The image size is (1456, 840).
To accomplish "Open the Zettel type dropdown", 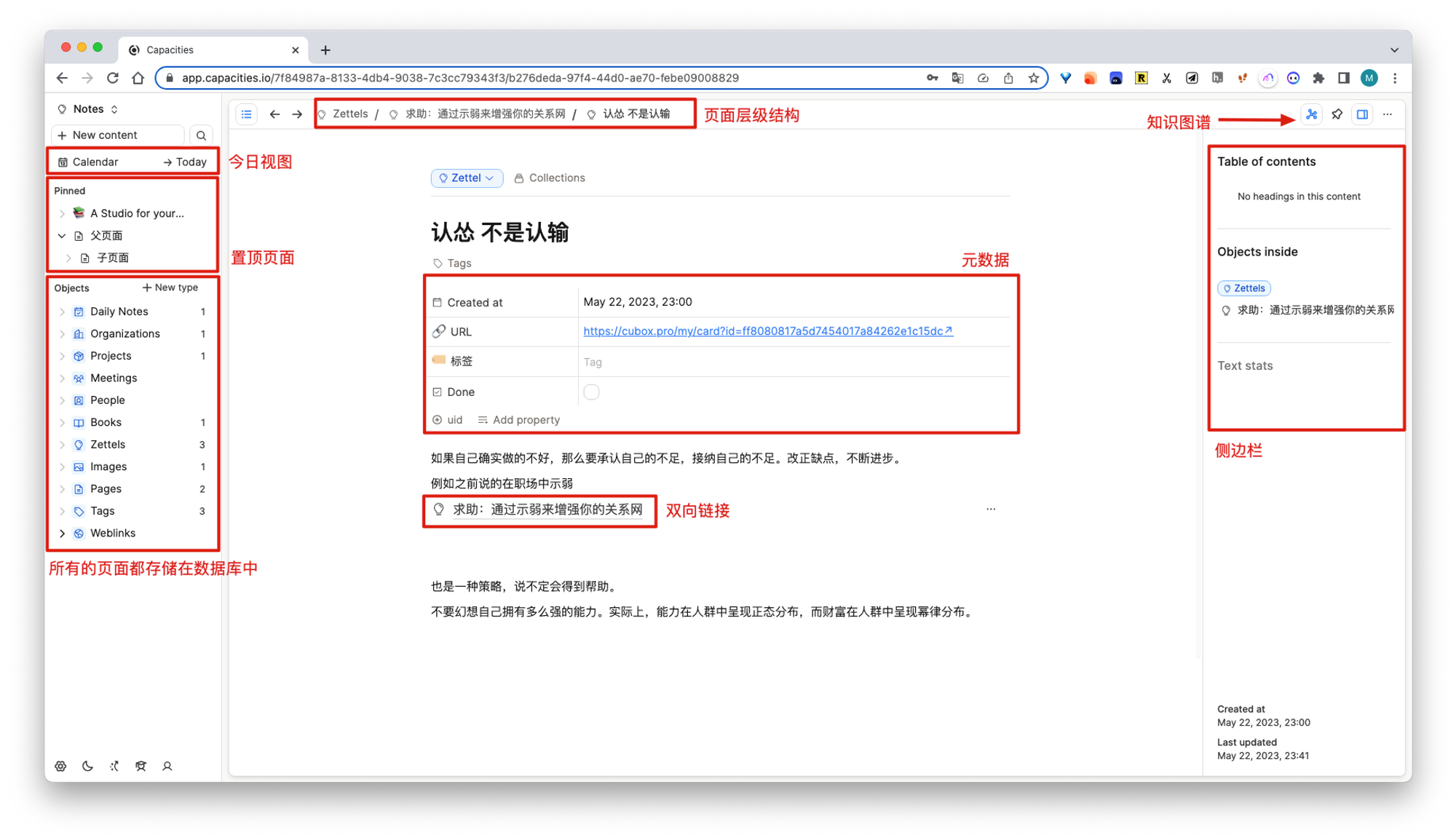I will click(x=467, y=178).
